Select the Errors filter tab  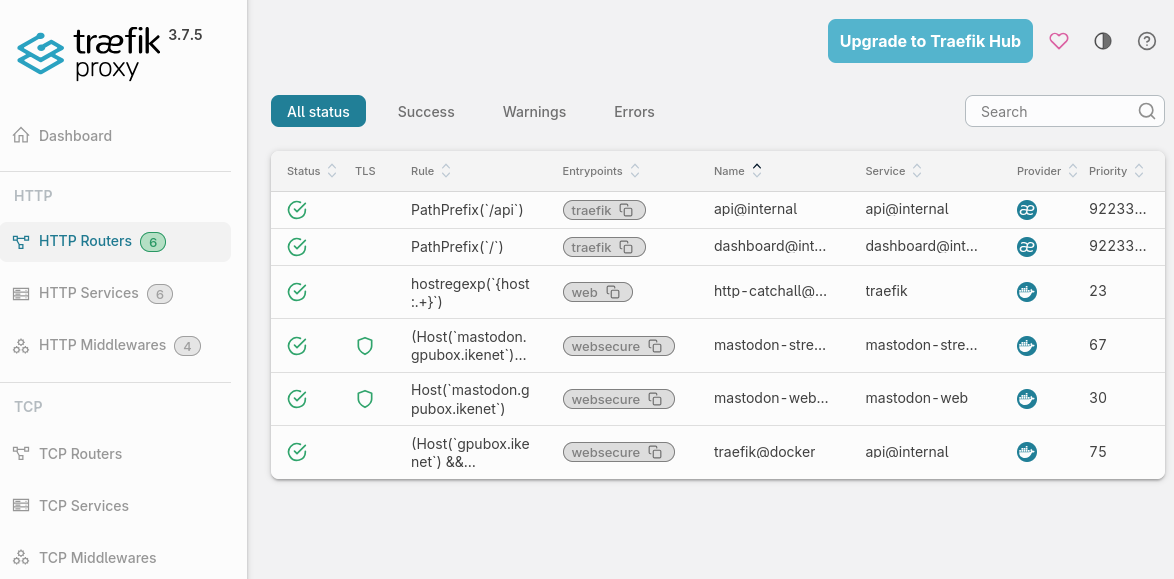point(634,112)
